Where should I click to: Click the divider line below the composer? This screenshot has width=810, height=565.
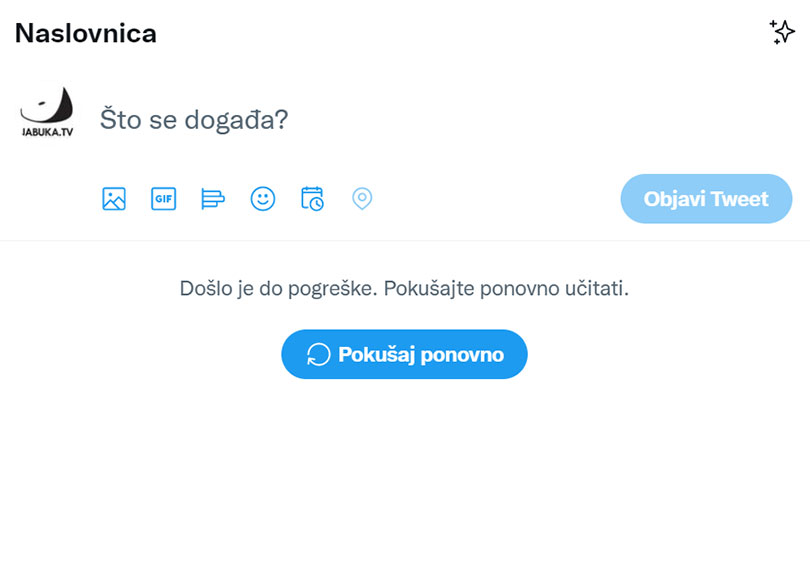pos(405,240)
